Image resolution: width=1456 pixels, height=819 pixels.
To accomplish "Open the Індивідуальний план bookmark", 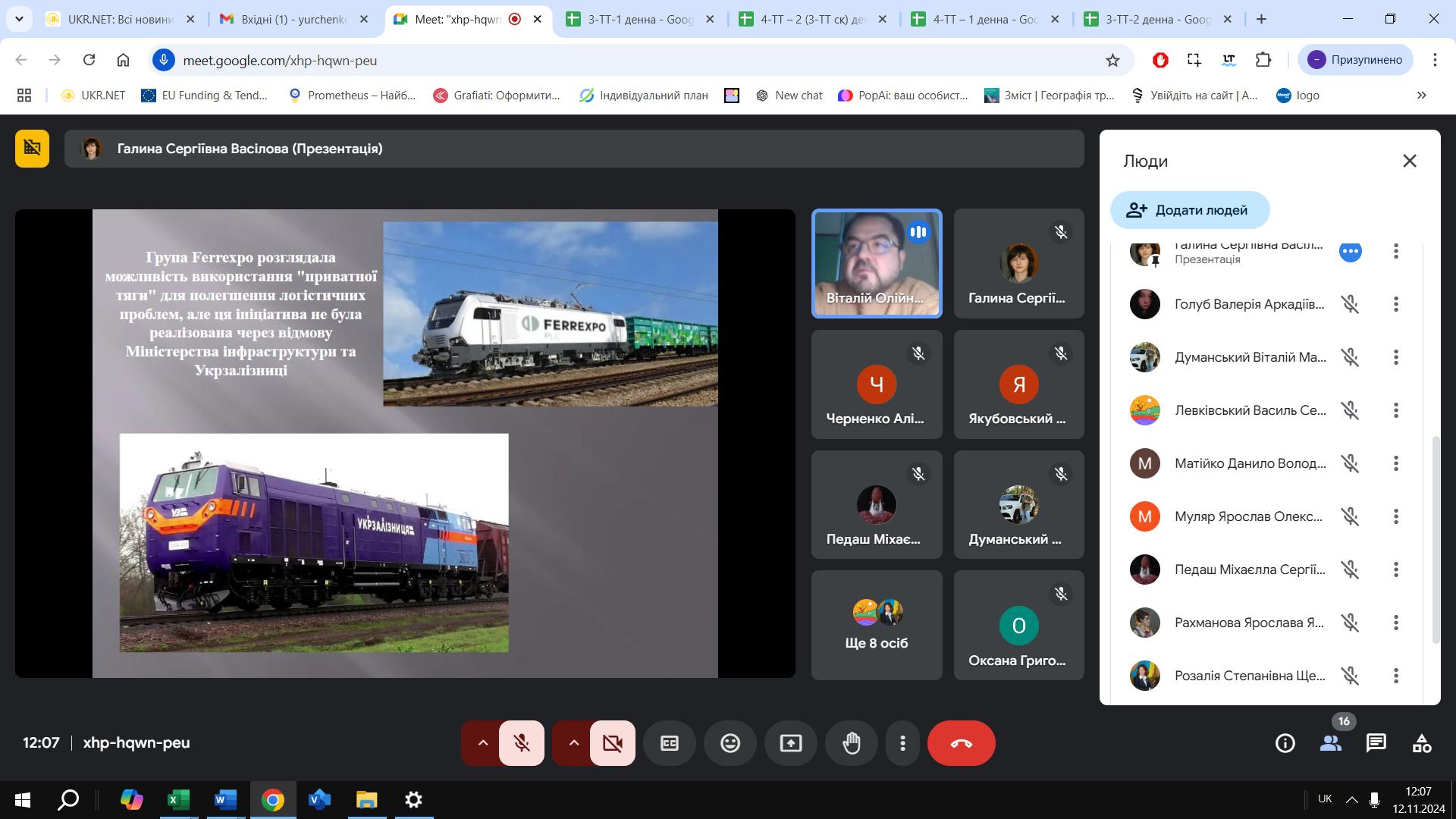I will [x=644, y=96].
